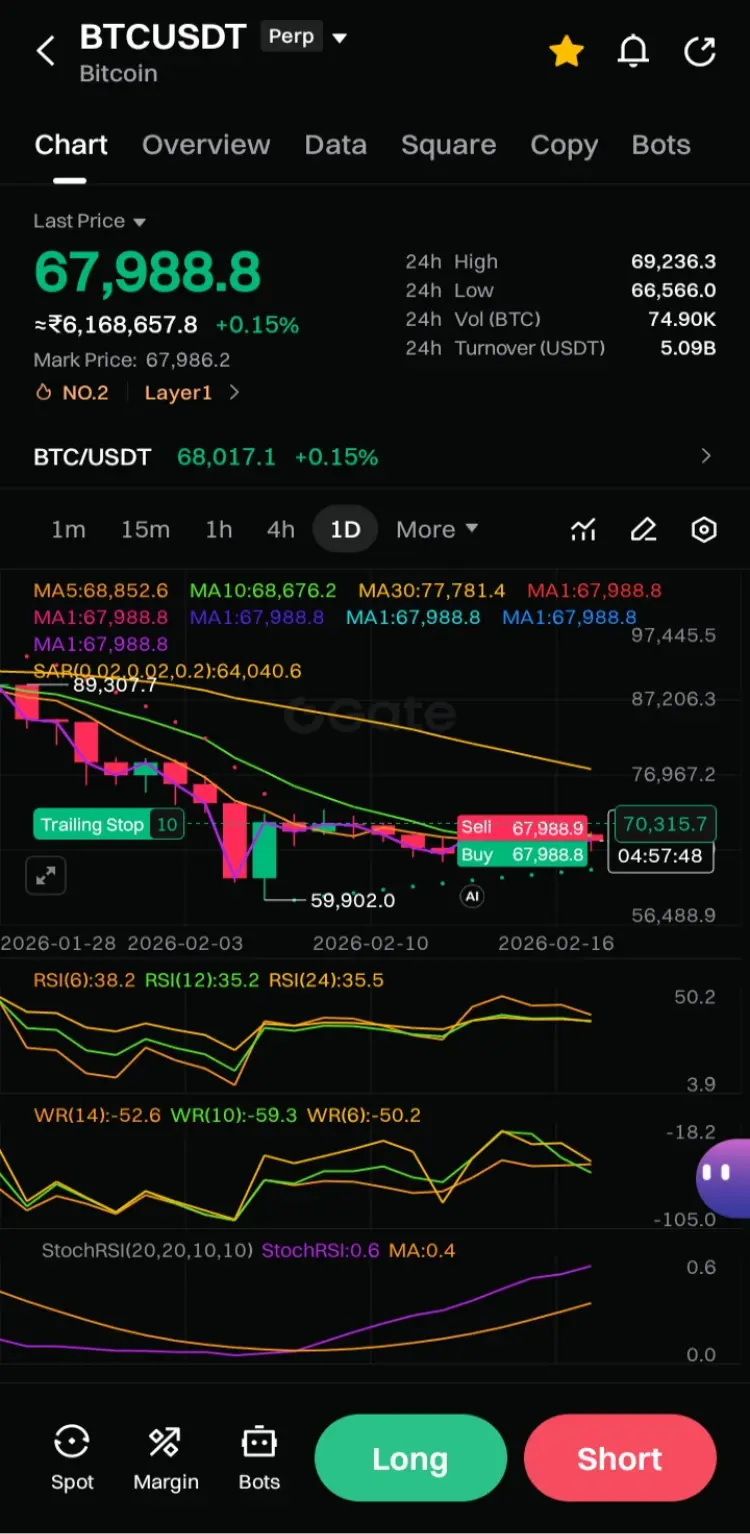Open the NO.2 hot ranking tag
This screenshot has height=1534, width=750.
[x=72, y=393]
